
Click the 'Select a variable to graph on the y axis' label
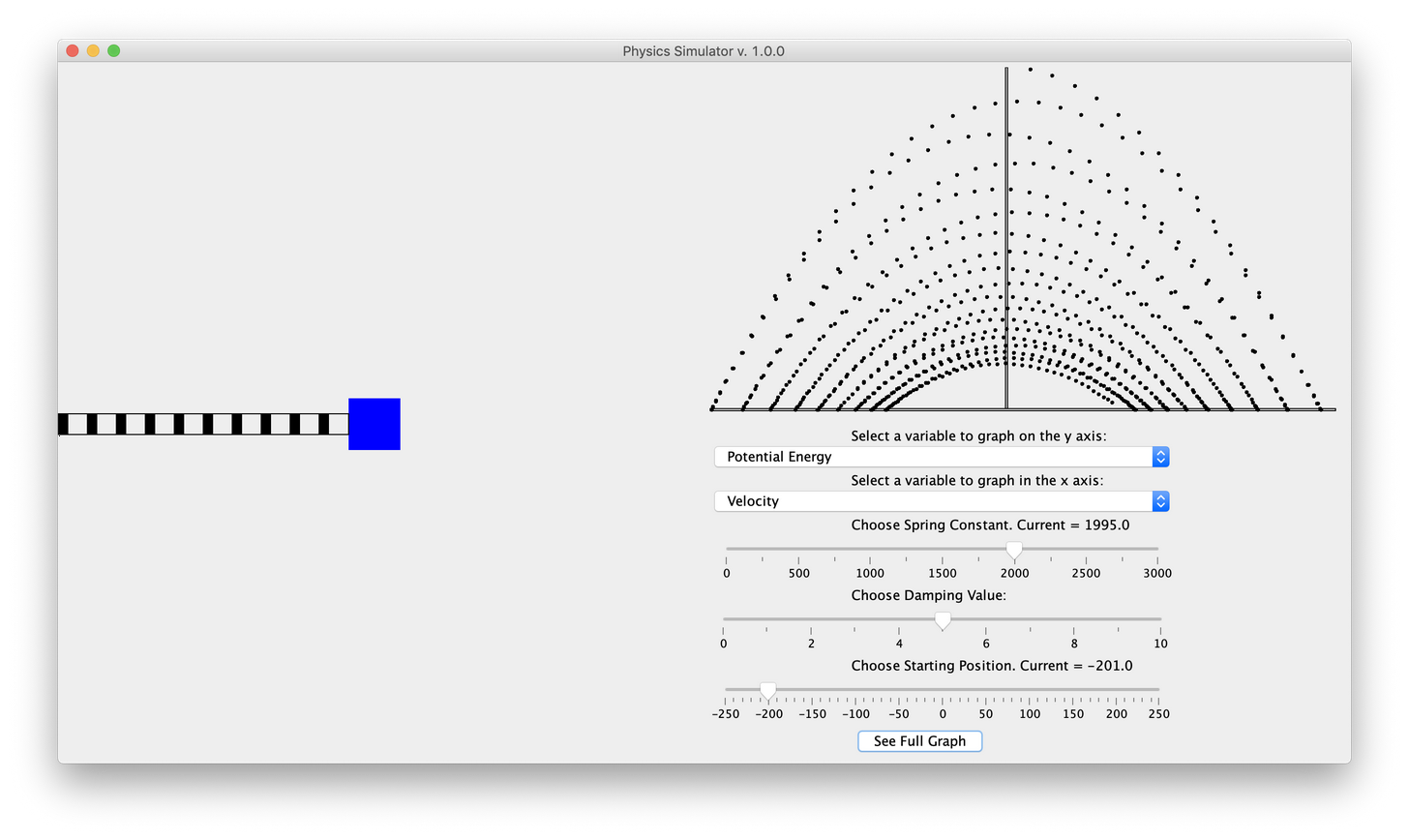[x=978, y=436]
